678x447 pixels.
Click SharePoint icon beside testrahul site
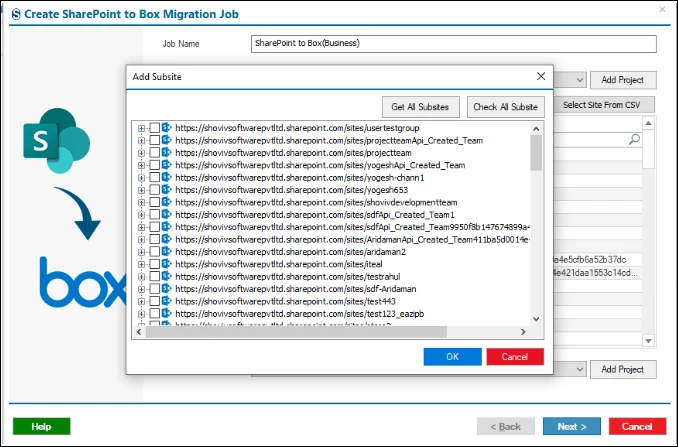(166, 276)
